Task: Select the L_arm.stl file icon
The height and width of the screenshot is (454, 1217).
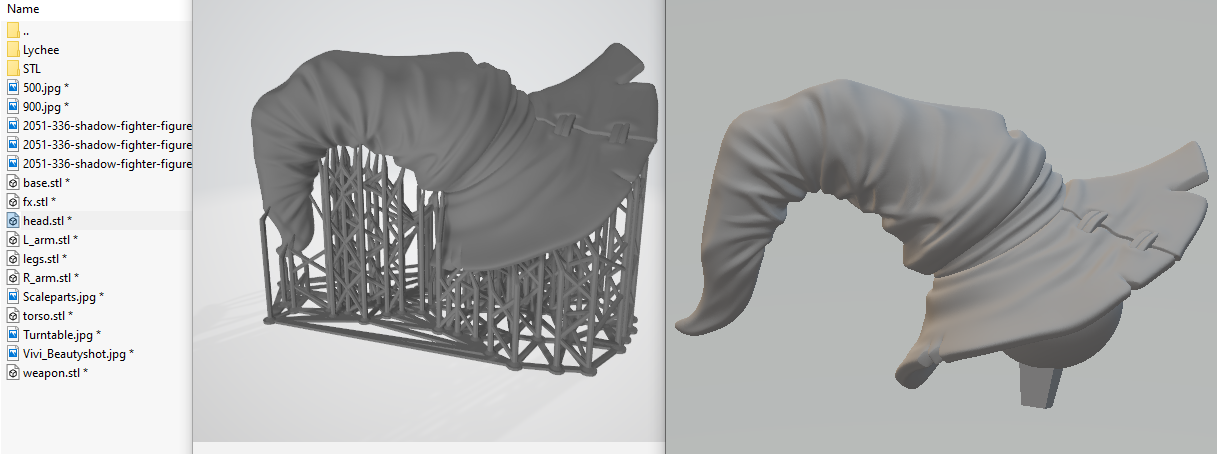Action: click(x=13, y=240)
